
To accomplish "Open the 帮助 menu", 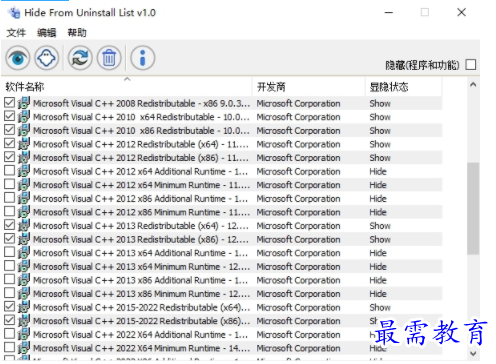I will point(77,33).
